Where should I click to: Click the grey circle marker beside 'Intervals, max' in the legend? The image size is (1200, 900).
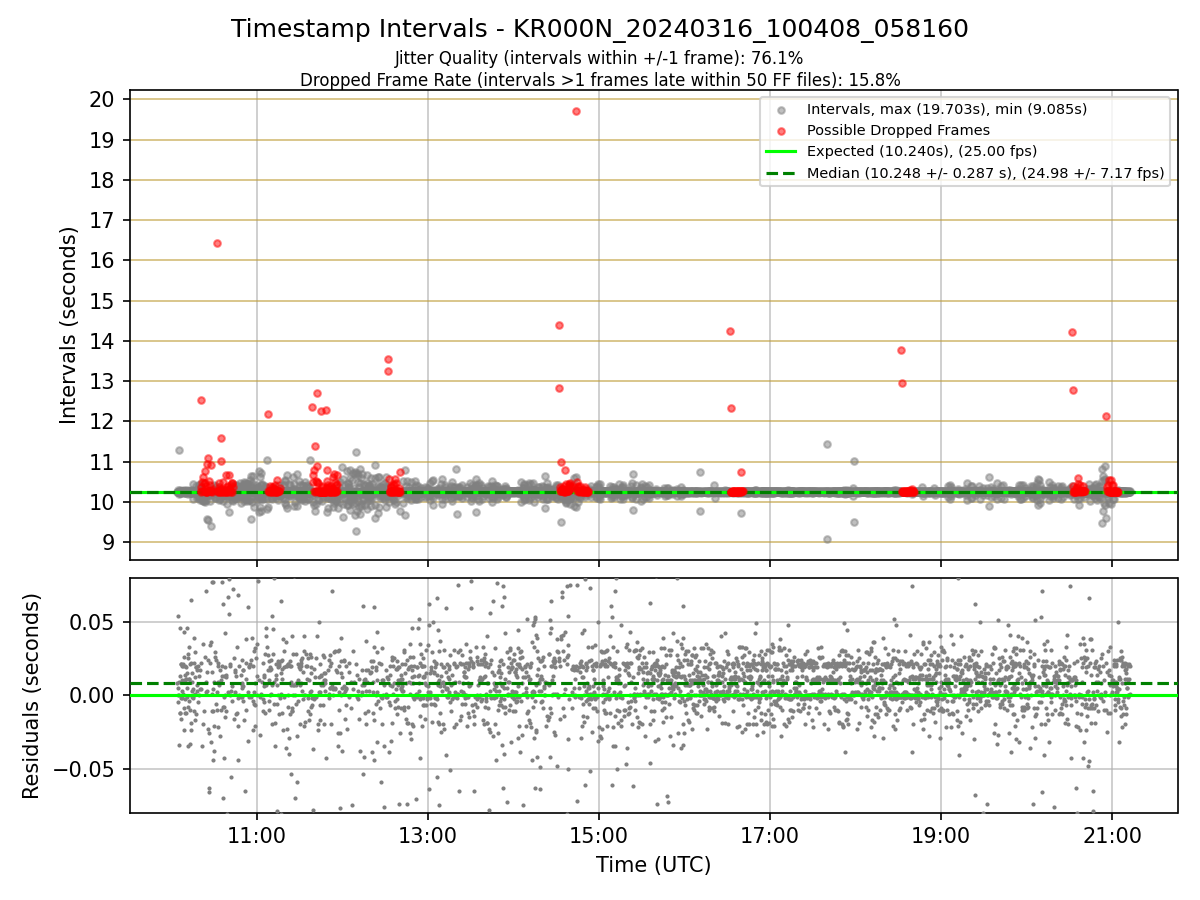[782, 110]
